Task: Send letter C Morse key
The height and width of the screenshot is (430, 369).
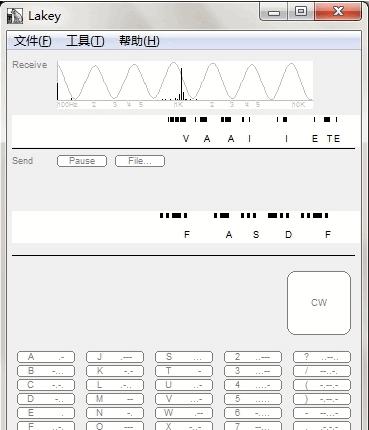Action: (46, 385)
